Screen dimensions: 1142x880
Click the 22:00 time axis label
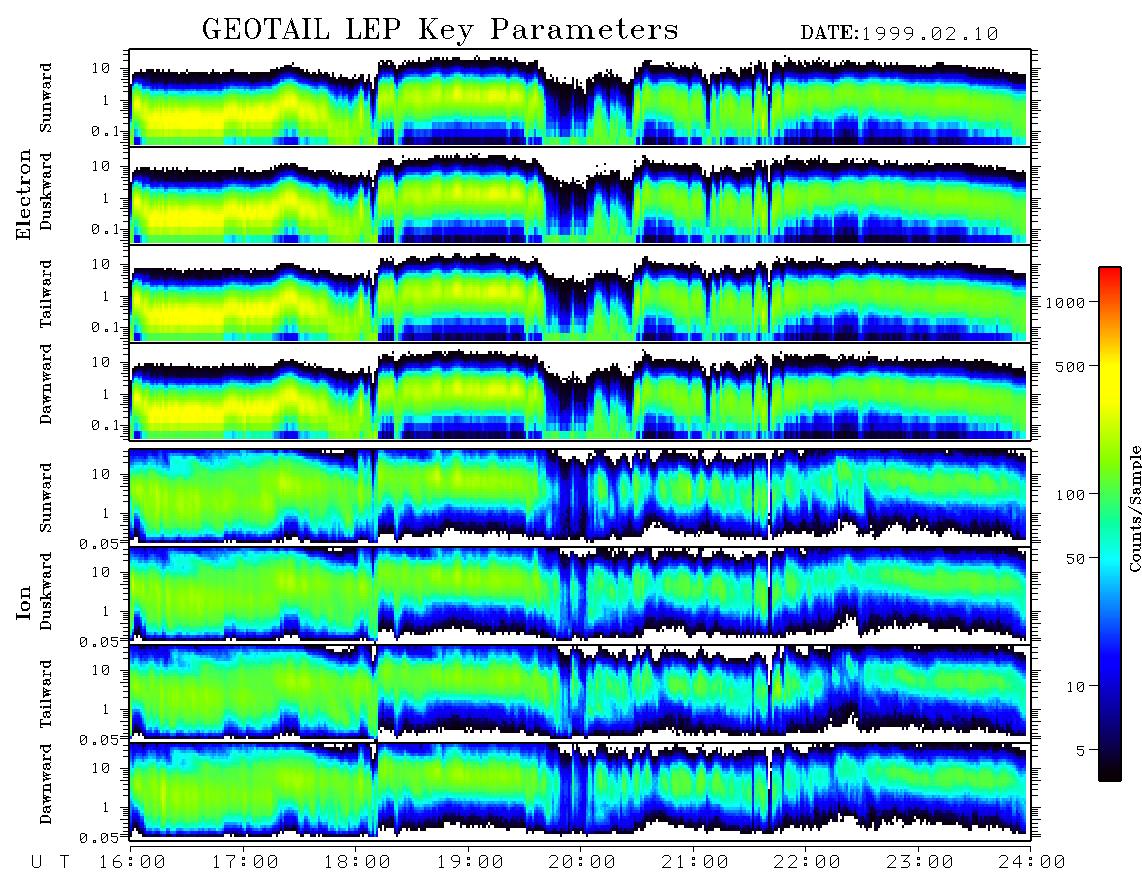pyautogui.click(x=807, y=862)
